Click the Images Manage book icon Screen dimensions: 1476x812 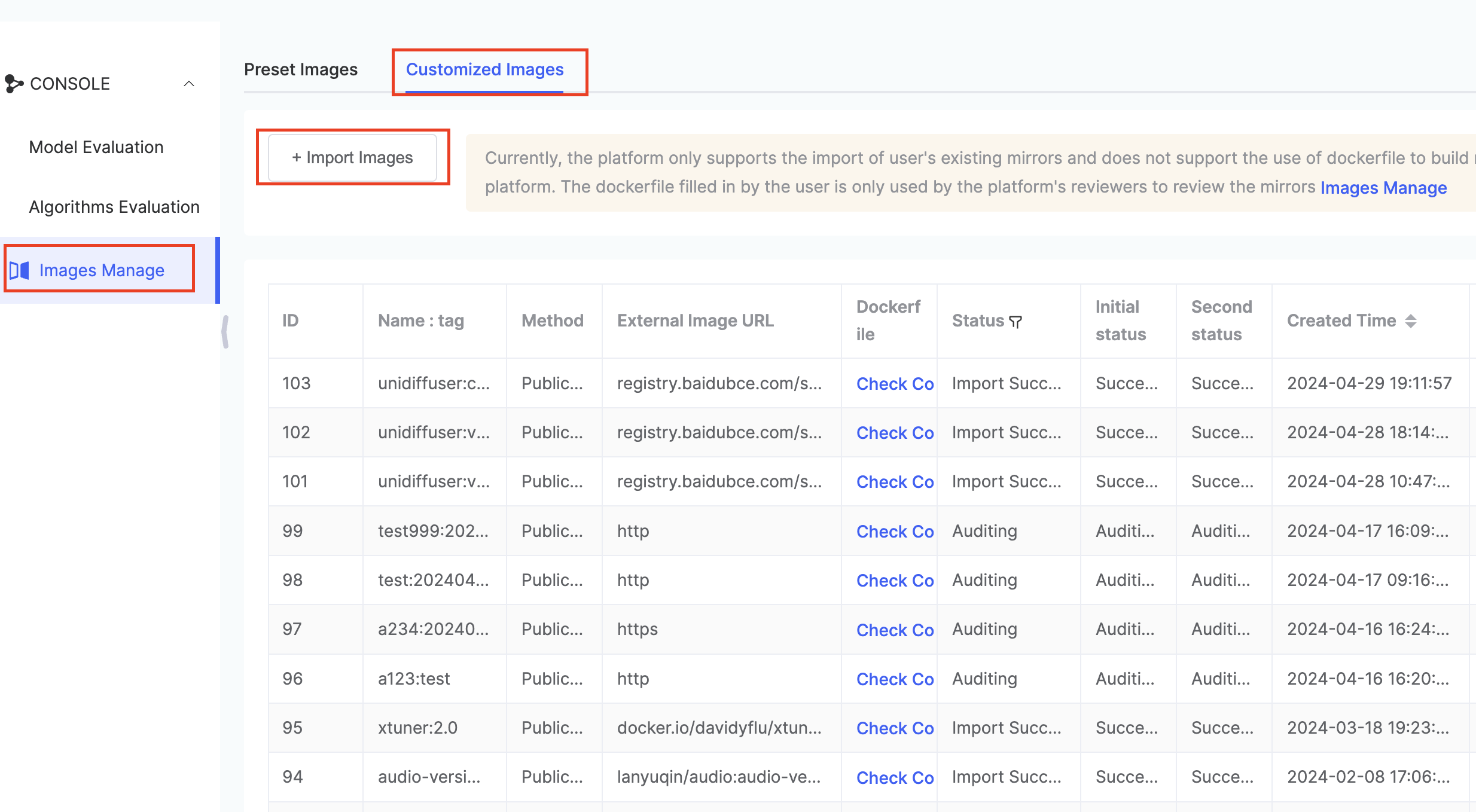point(20,271)
